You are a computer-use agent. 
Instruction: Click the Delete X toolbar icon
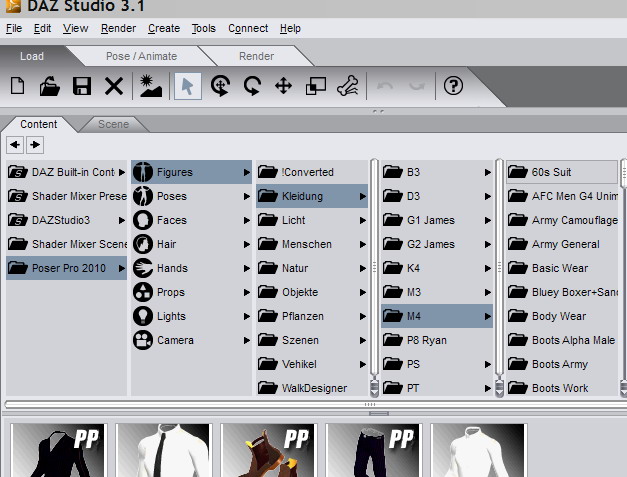(x=114, y=86)
